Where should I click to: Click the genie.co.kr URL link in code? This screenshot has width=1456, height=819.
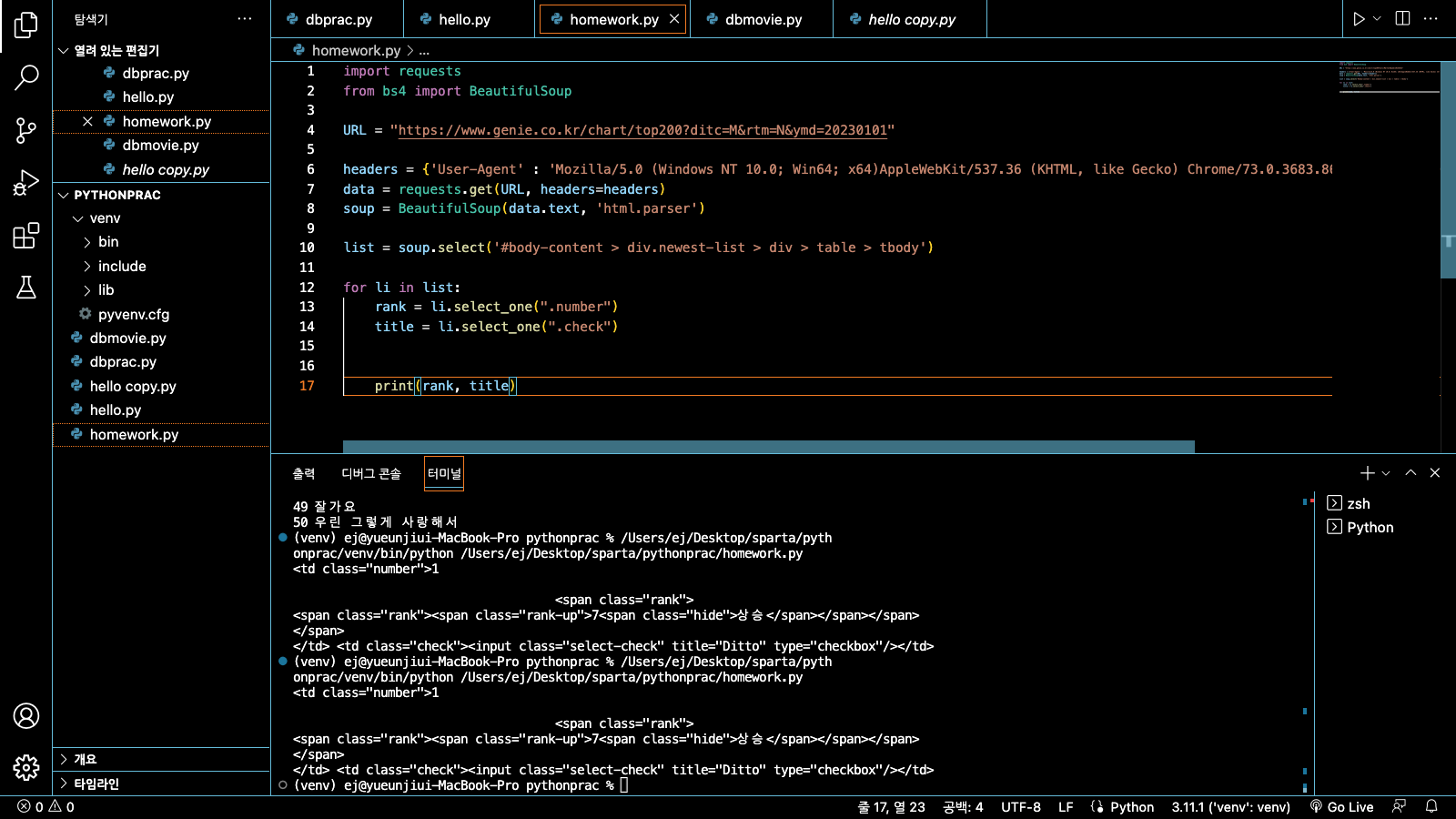coord(642,130)
